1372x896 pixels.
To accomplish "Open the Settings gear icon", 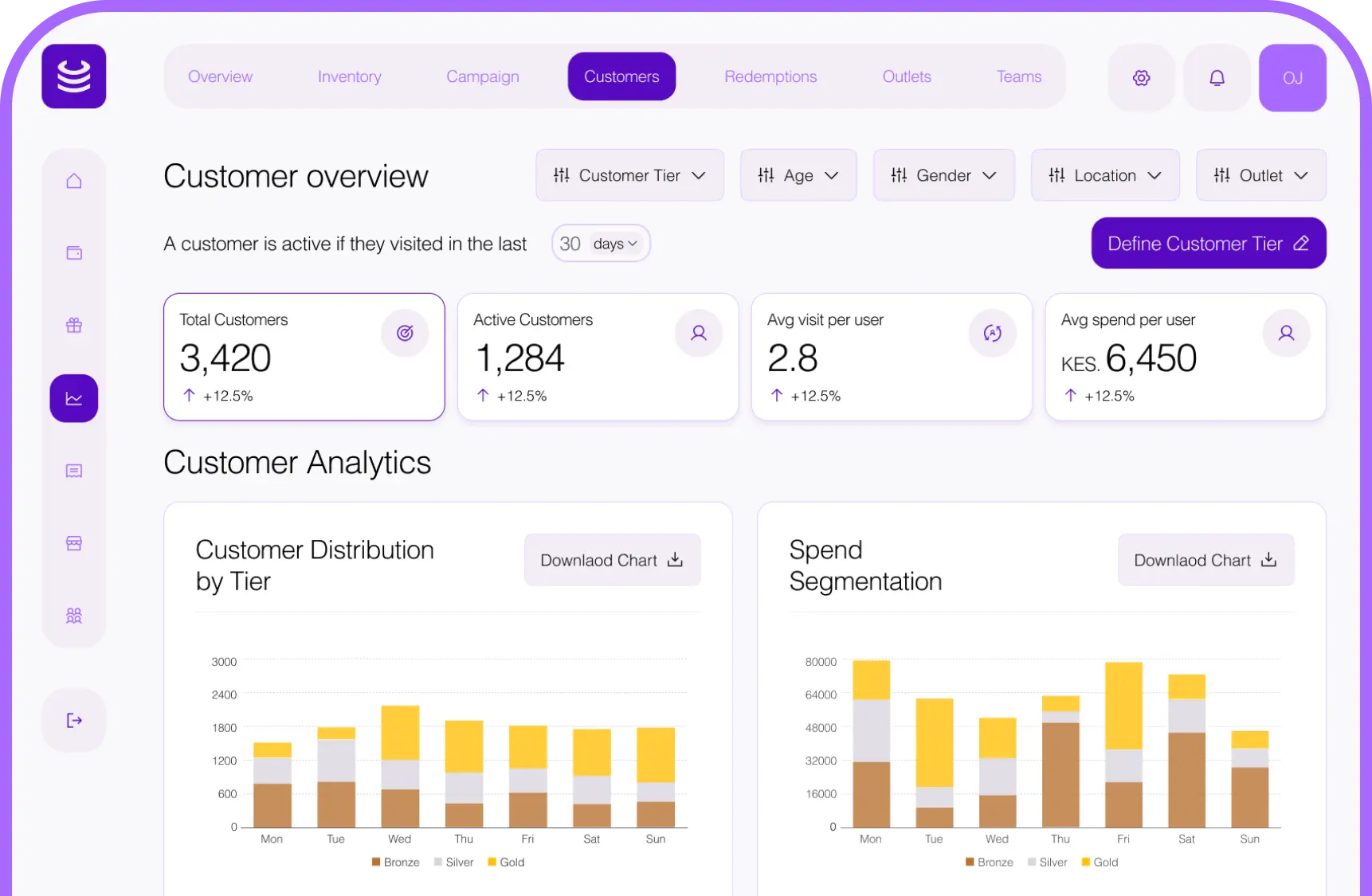I will tap(1141, 77).
